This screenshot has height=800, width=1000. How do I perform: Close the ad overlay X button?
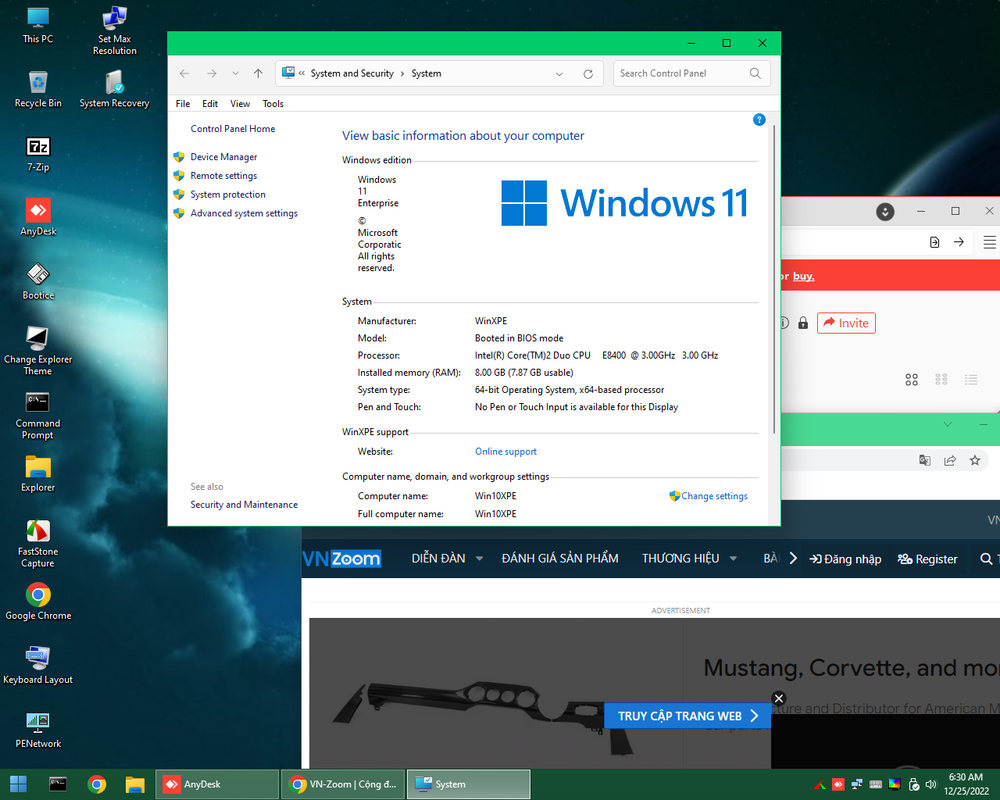[x=779, y=698]
